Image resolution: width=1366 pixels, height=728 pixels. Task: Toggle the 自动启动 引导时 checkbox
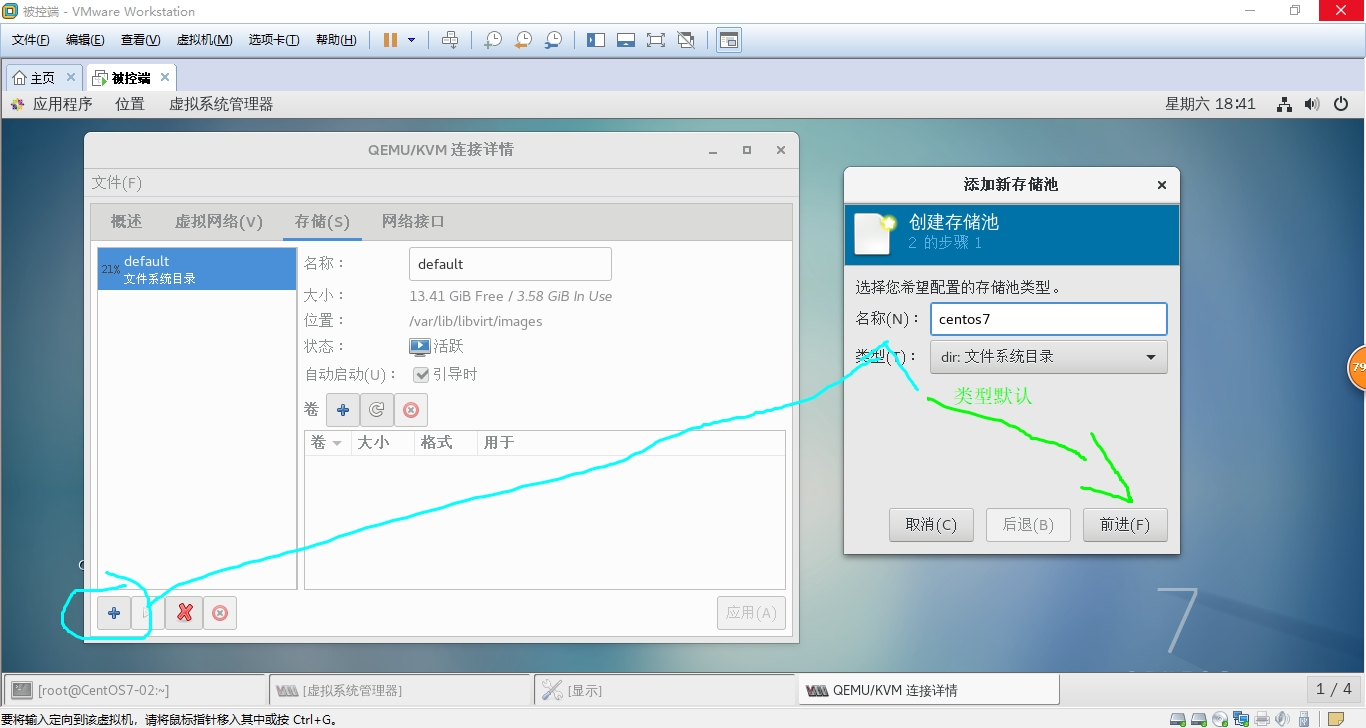(421, 375)
